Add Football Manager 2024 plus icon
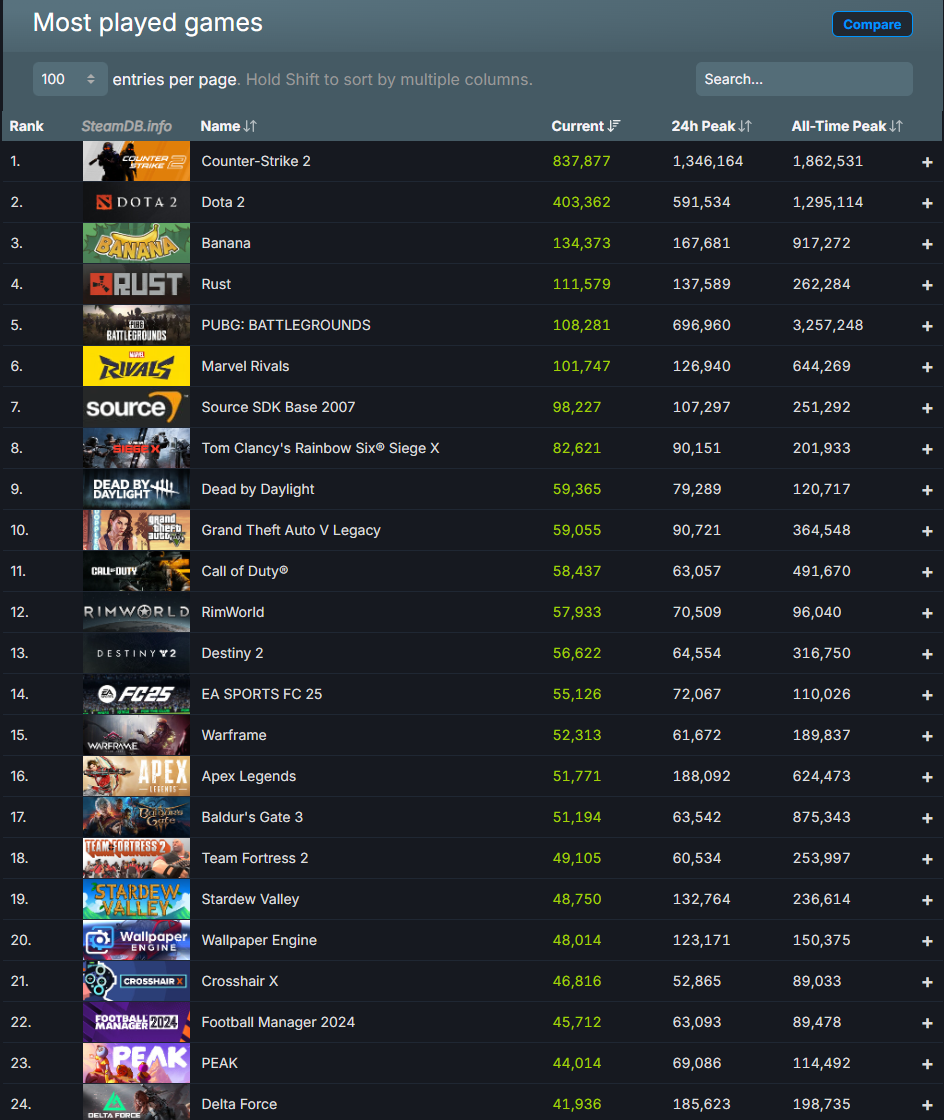This screenshot has width=944, height=1120. (927, 1023)
